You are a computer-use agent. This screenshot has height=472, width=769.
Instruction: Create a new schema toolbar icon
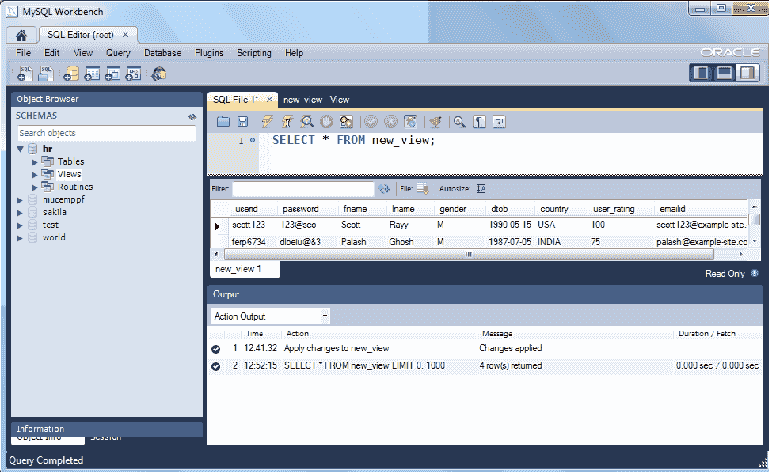71,74
